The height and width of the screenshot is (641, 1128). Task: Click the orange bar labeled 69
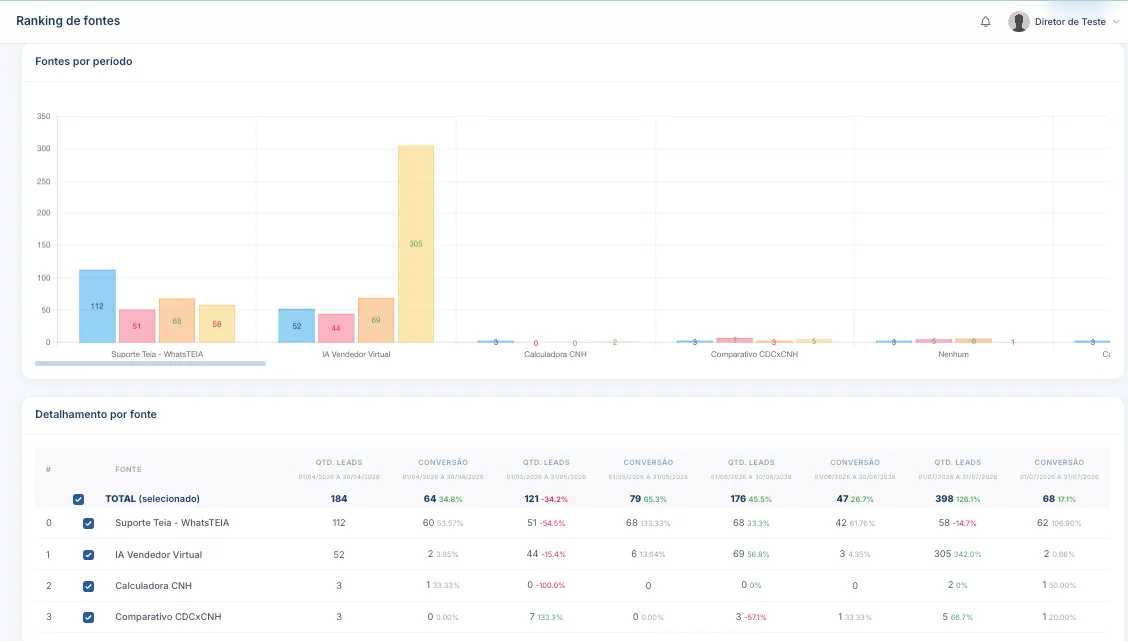click(x=376, y=320)
